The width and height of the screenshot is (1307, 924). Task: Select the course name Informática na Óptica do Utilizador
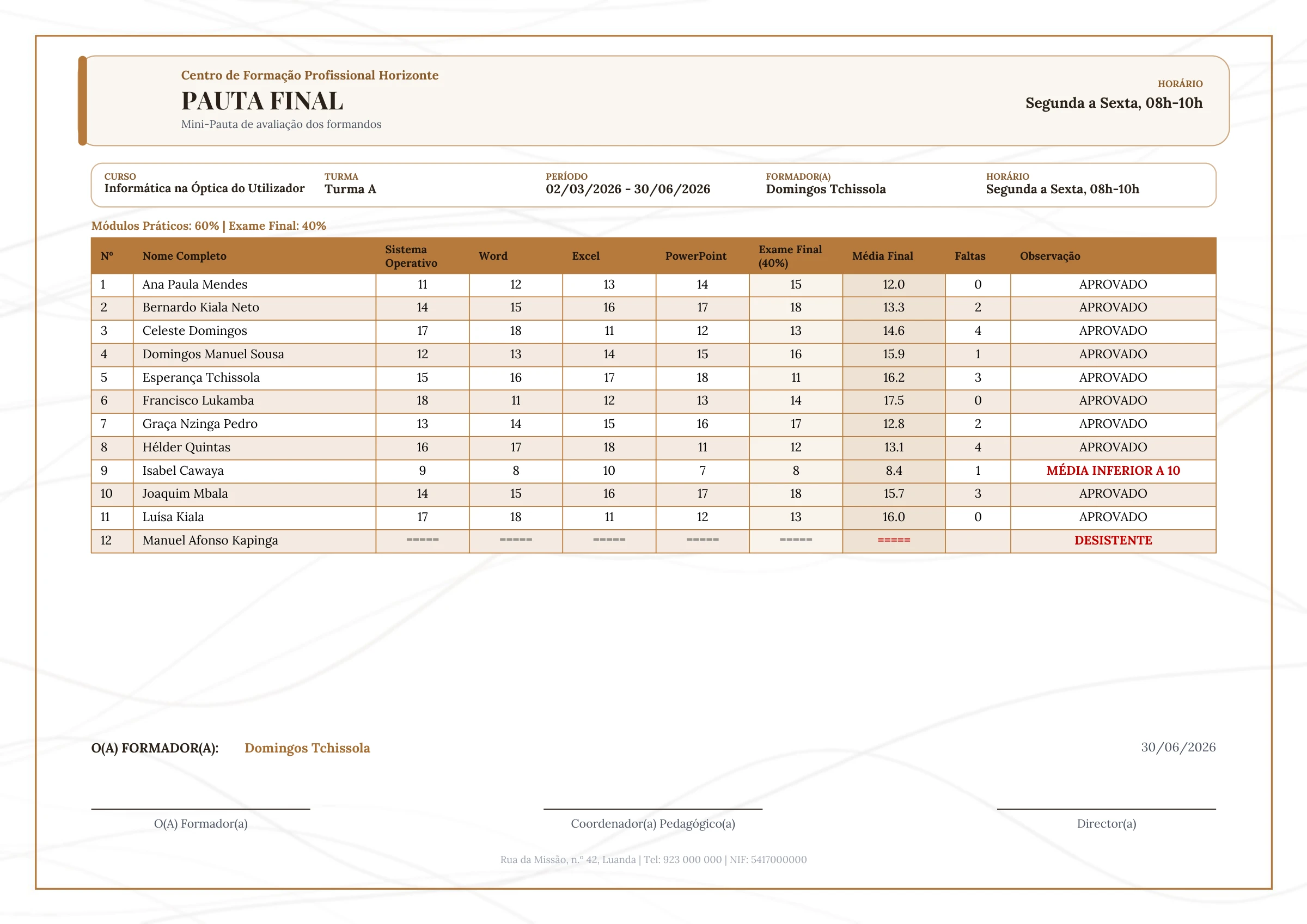[204, 188]
